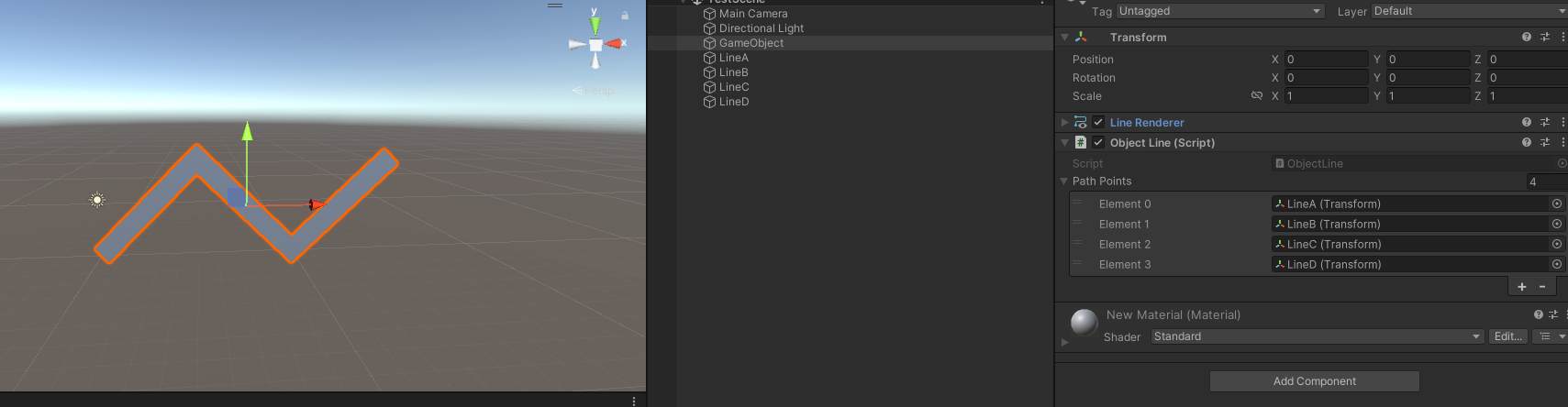The width and height of the screenshot is (1568, 407).
Task: Open the Tag dropdown showing Untagged
Action: click(1220, 11)
